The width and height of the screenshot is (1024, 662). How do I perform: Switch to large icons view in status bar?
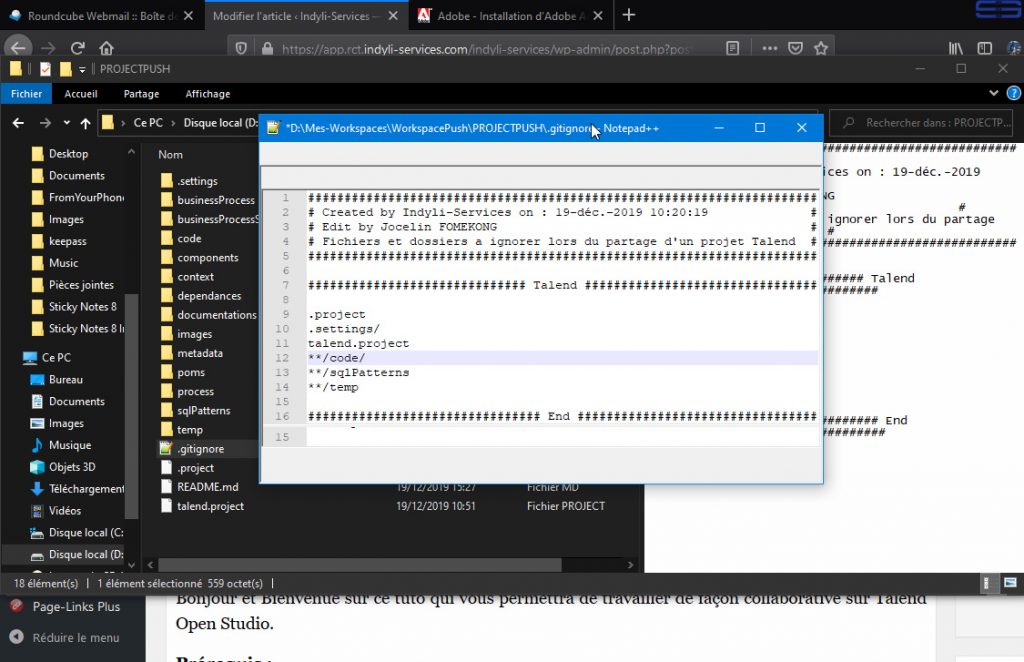coord(1010,583)
